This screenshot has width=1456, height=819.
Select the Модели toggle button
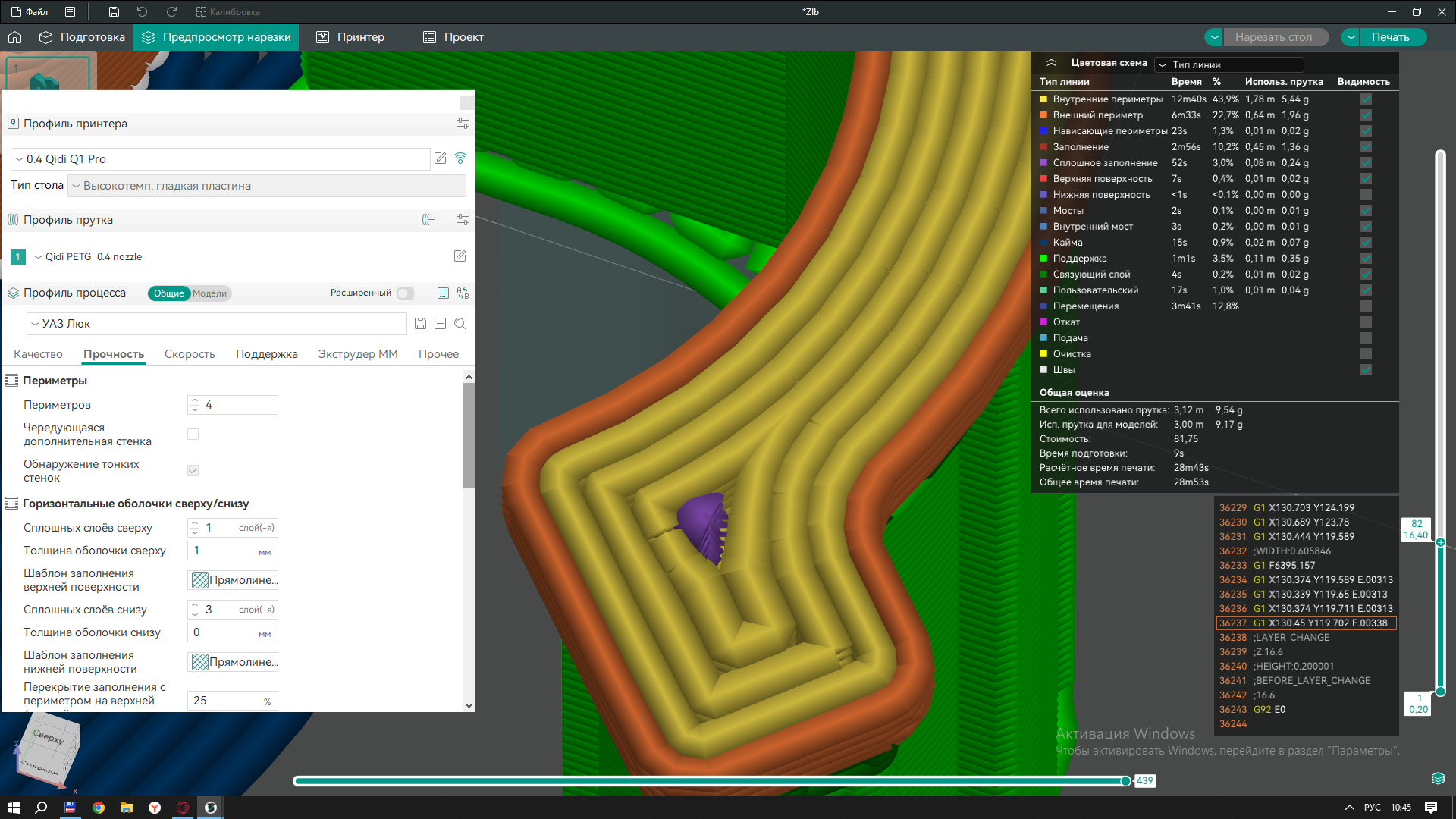[x=209, y=293]
